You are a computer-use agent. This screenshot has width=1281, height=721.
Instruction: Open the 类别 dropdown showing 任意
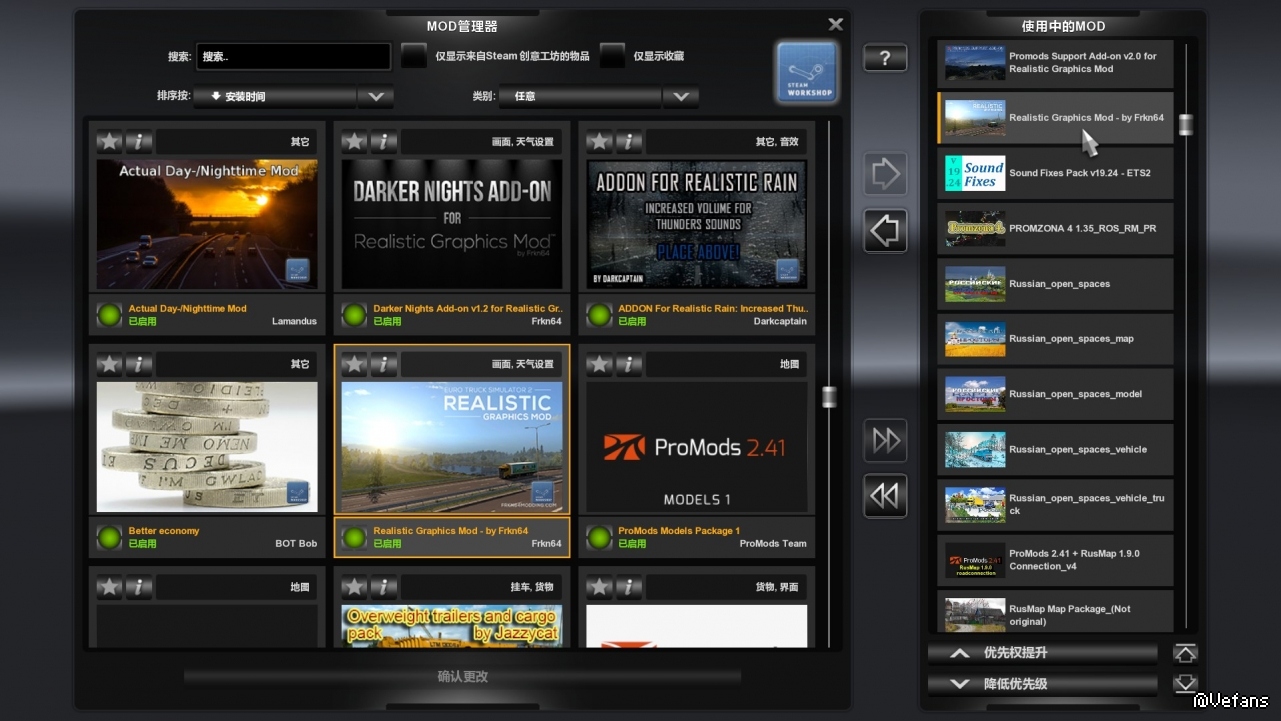tap(581, 97)
